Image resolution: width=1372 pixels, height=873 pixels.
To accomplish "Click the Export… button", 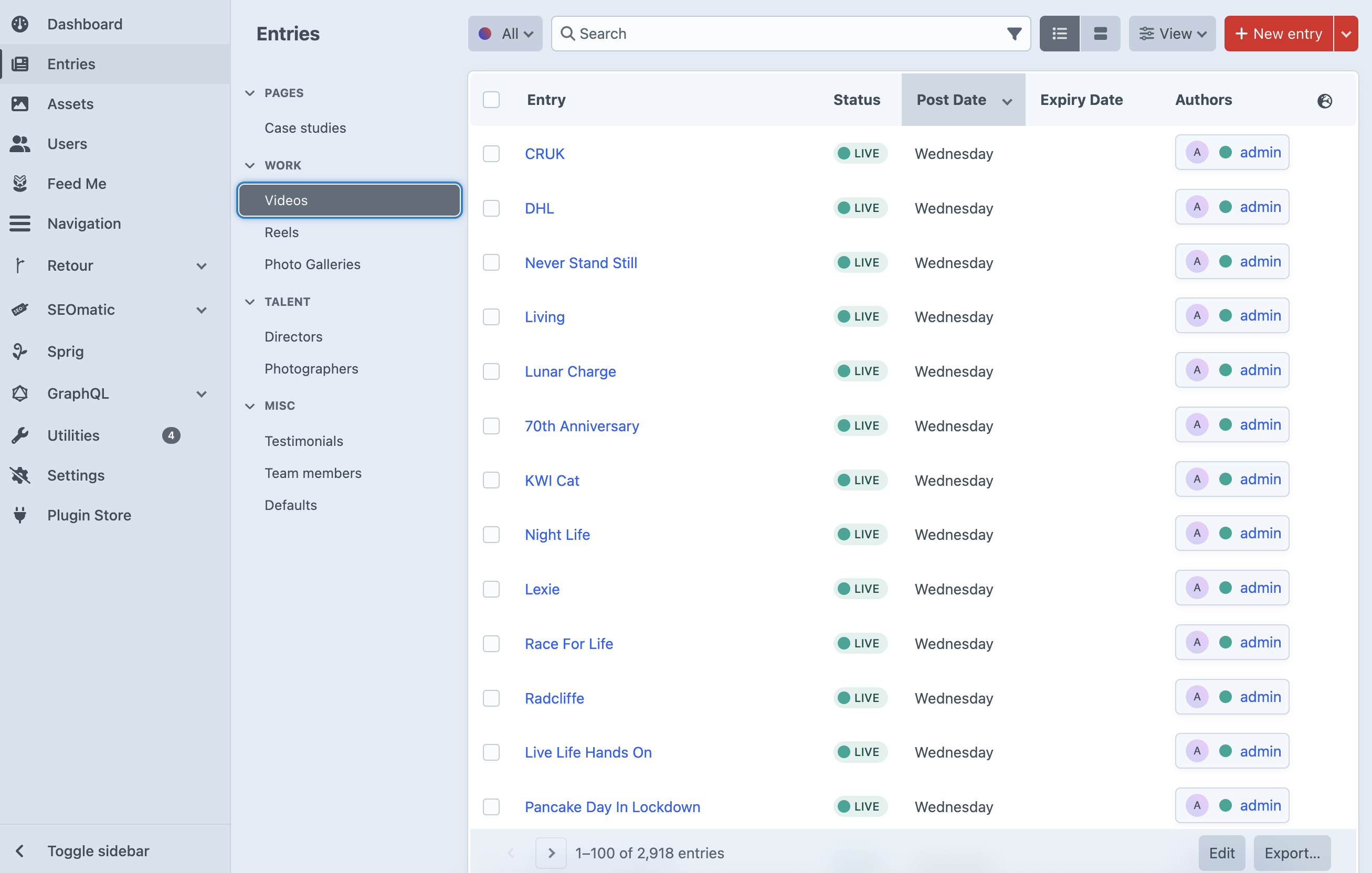I will click(x=1292, y=853).
